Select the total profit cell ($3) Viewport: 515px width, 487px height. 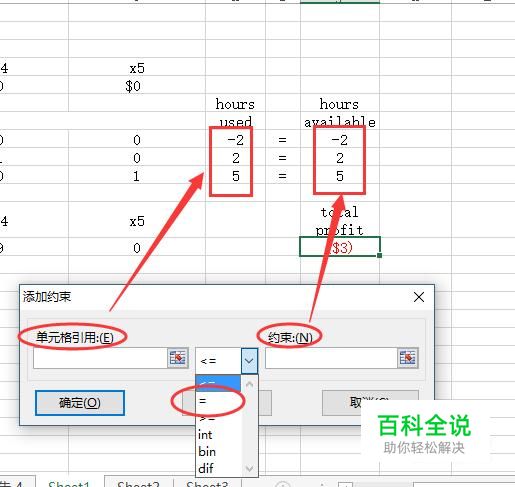coord(340,247)
